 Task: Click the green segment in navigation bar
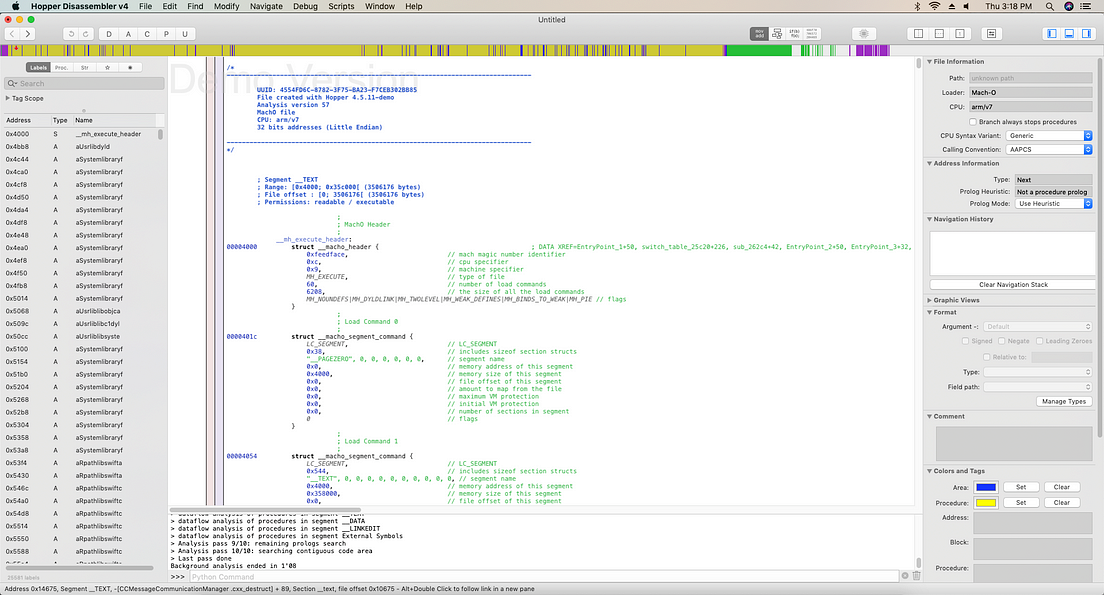click(758, 50)
